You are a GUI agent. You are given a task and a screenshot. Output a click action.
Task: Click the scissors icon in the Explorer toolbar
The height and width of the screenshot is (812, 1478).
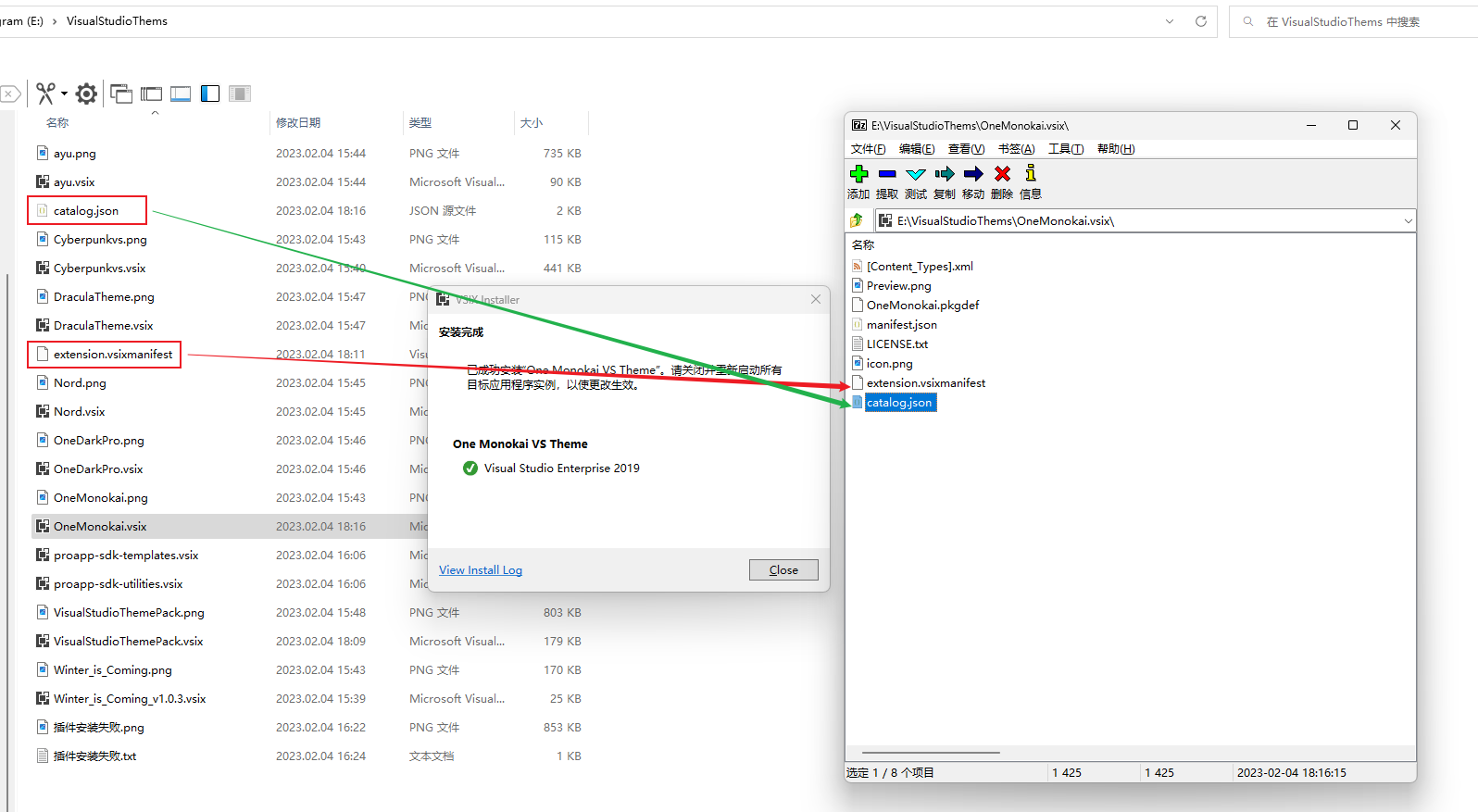click(x=45, y=93)
